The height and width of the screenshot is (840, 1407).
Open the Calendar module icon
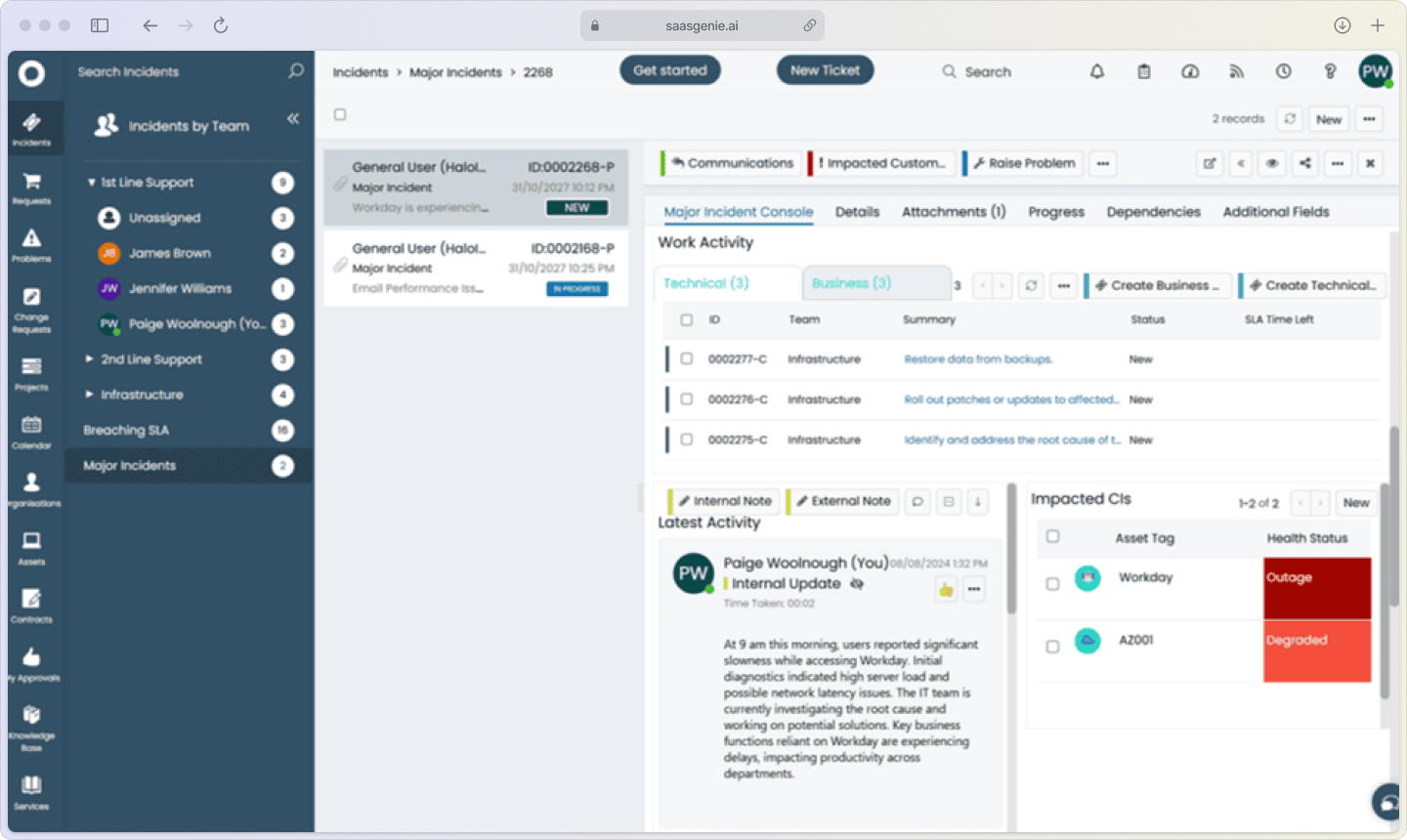(x=31, y=431)
